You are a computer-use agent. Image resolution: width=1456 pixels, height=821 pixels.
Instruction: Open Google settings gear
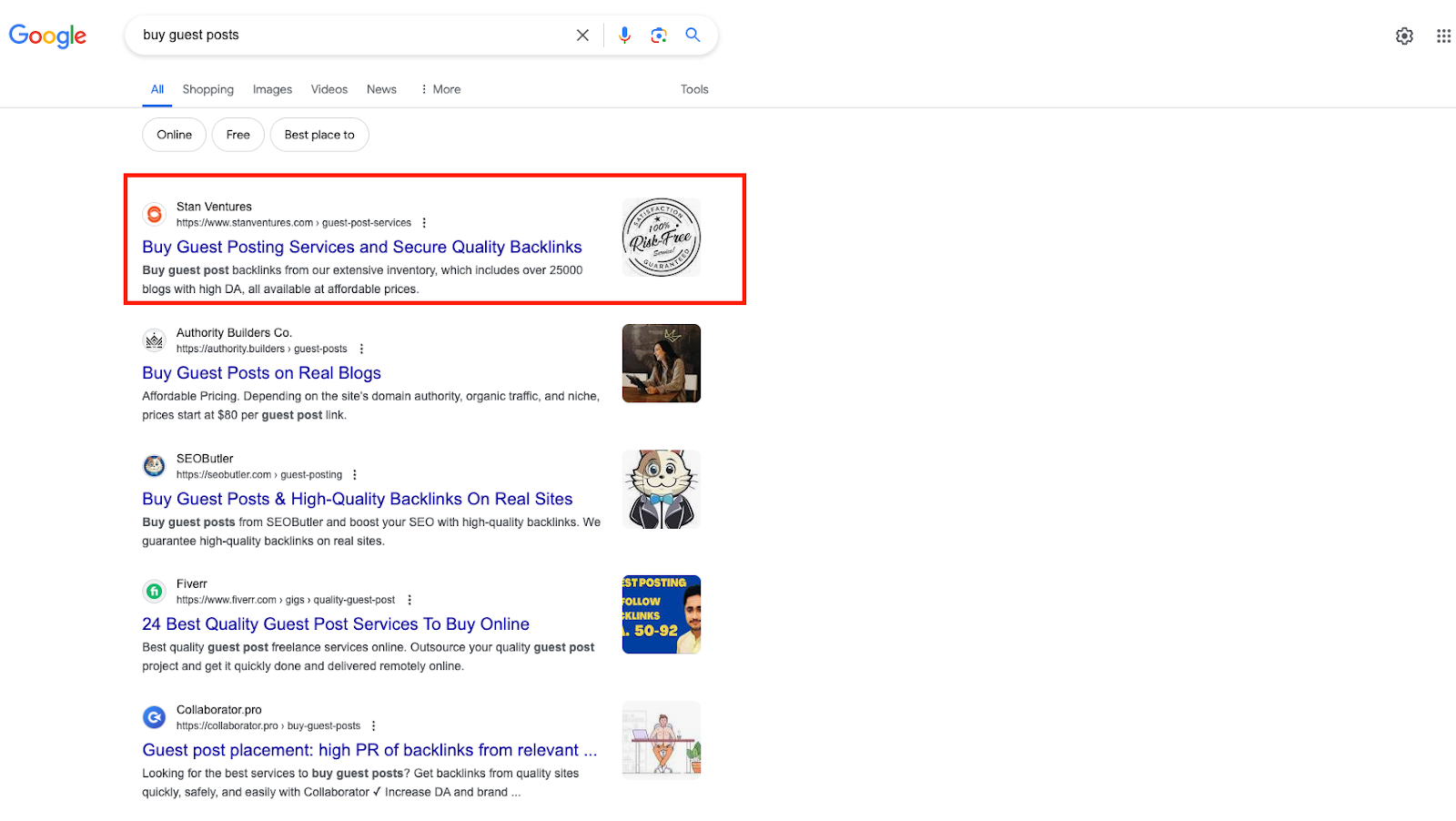pos(1404,35)
